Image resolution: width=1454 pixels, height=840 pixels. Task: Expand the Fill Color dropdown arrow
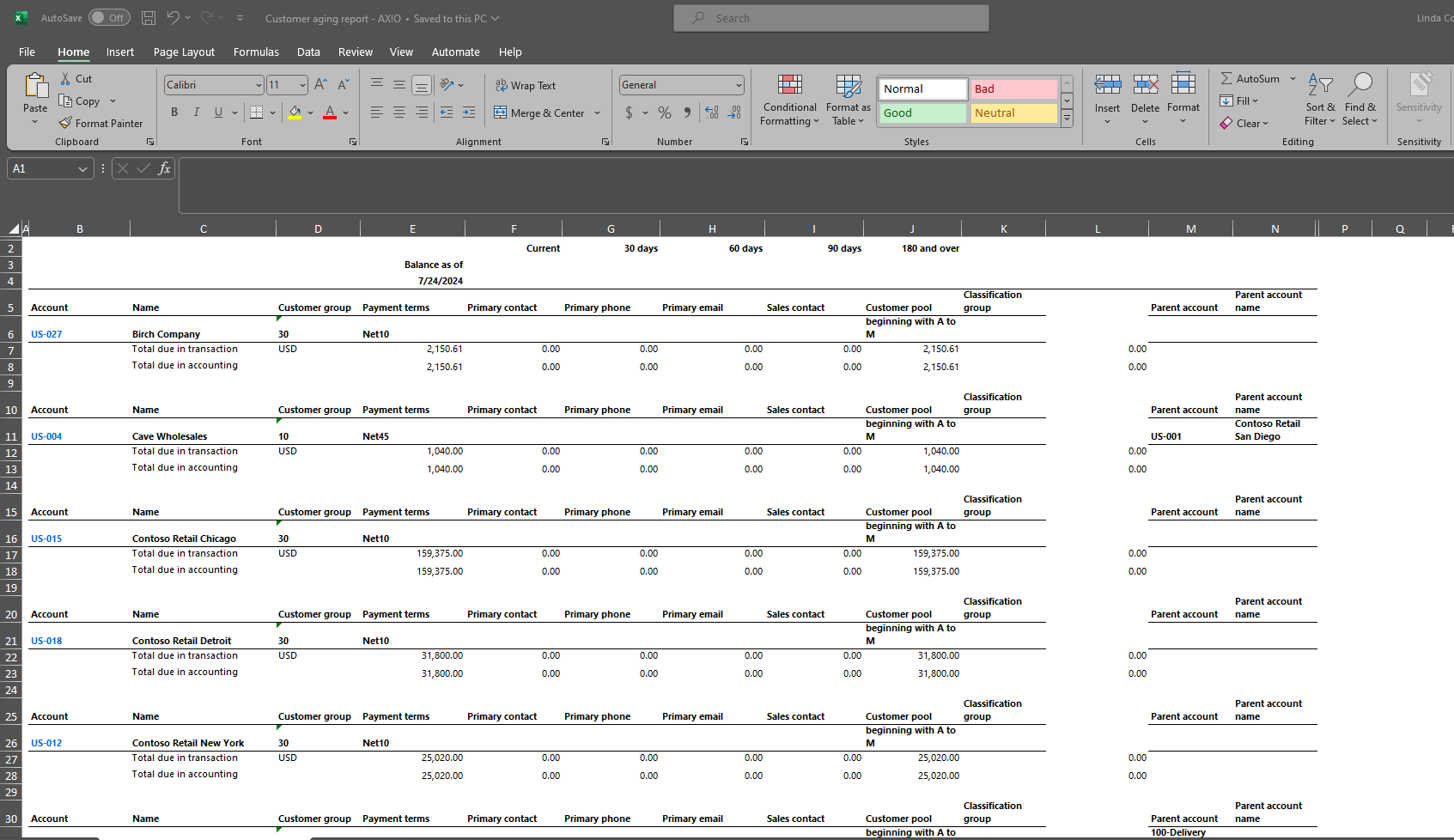coord(311,113)
